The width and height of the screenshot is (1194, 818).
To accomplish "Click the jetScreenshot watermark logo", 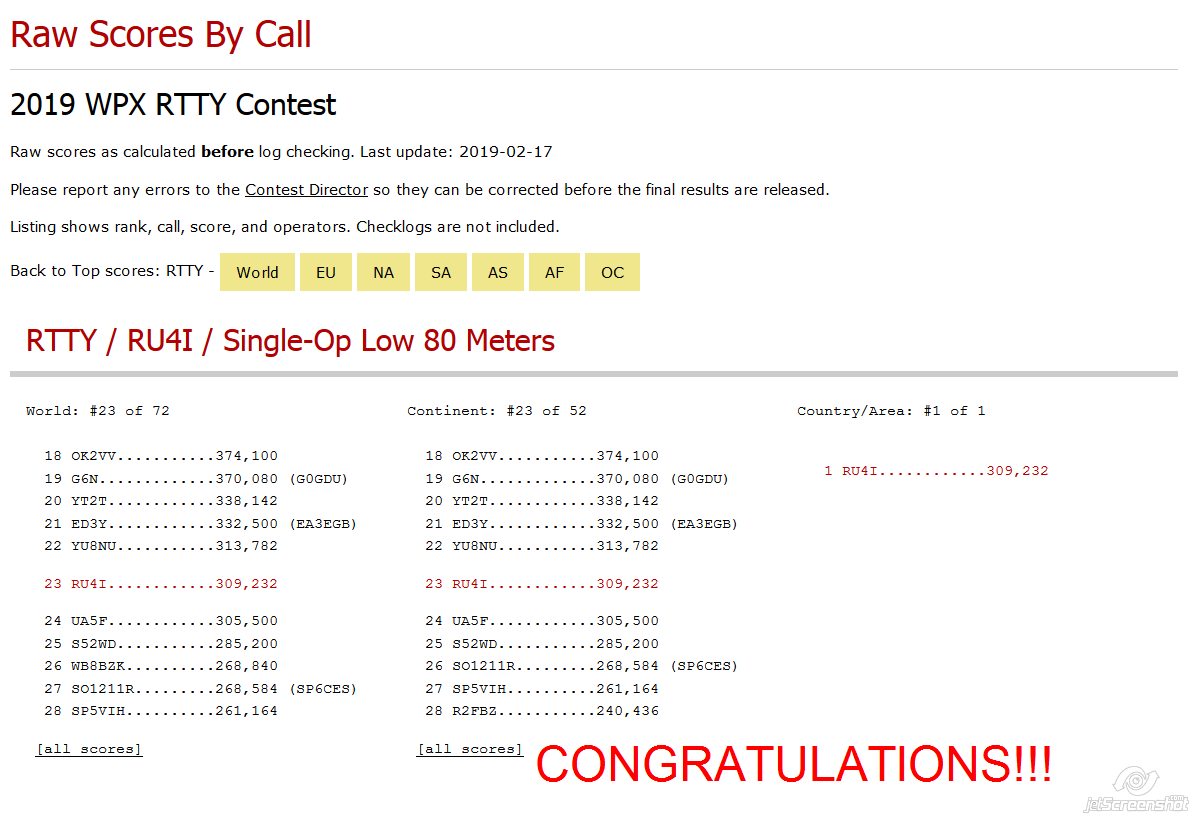I will tap(1136, 790).
